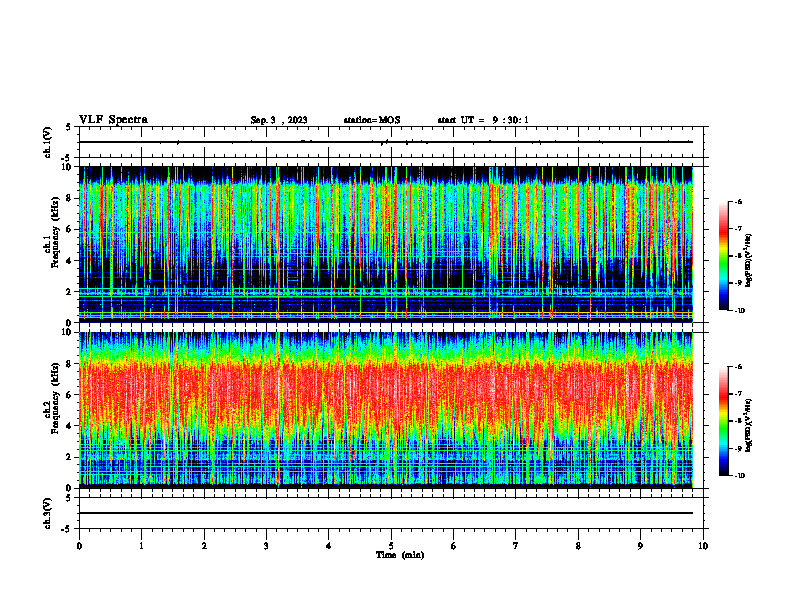This screenshot has height=612, width=792.
Task: Click time-axis tick label "10" at the axis end
Action: click(x=703, y=546)
